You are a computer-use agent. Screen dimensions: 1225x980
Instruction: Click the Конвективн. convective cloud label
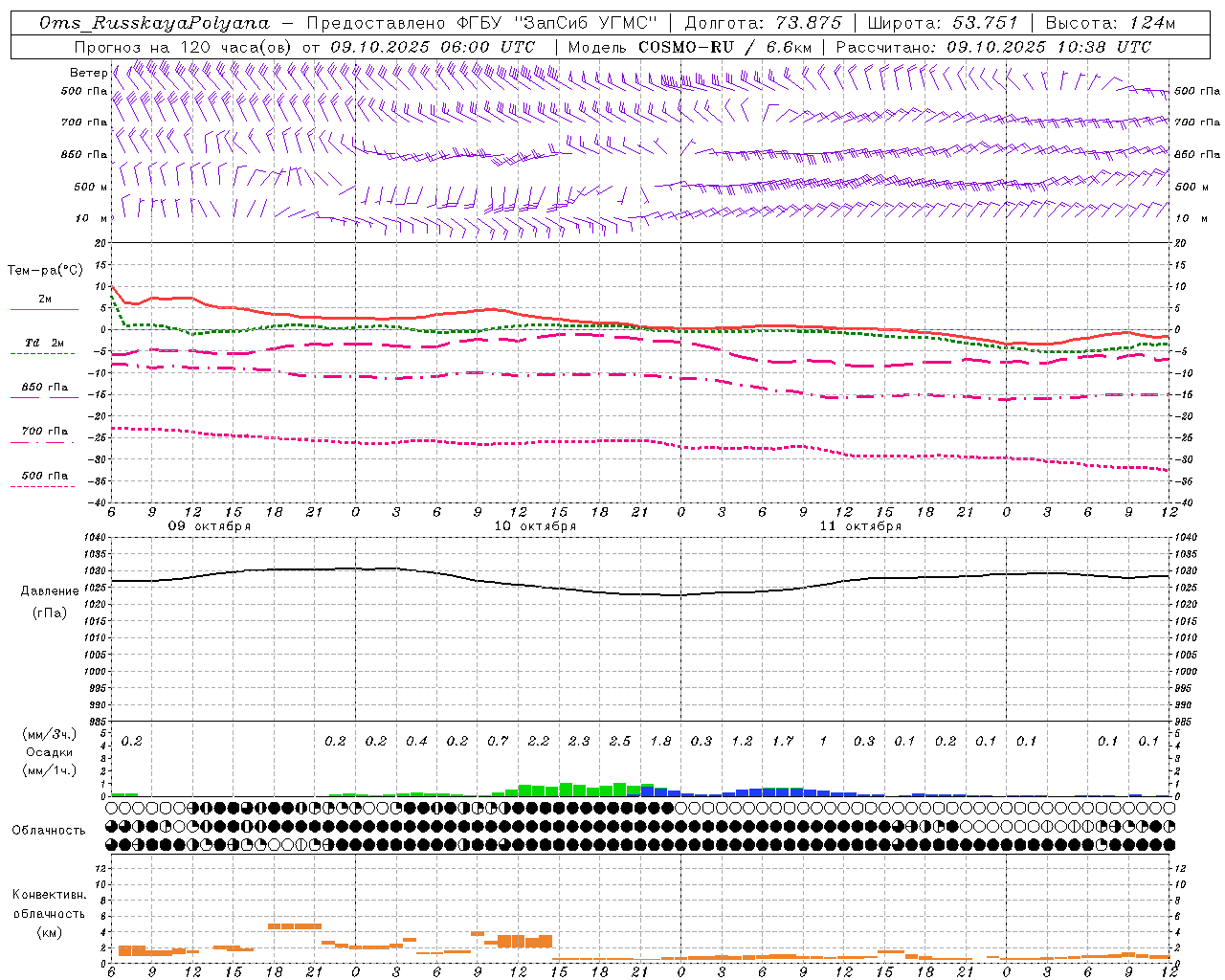[49, 895]
